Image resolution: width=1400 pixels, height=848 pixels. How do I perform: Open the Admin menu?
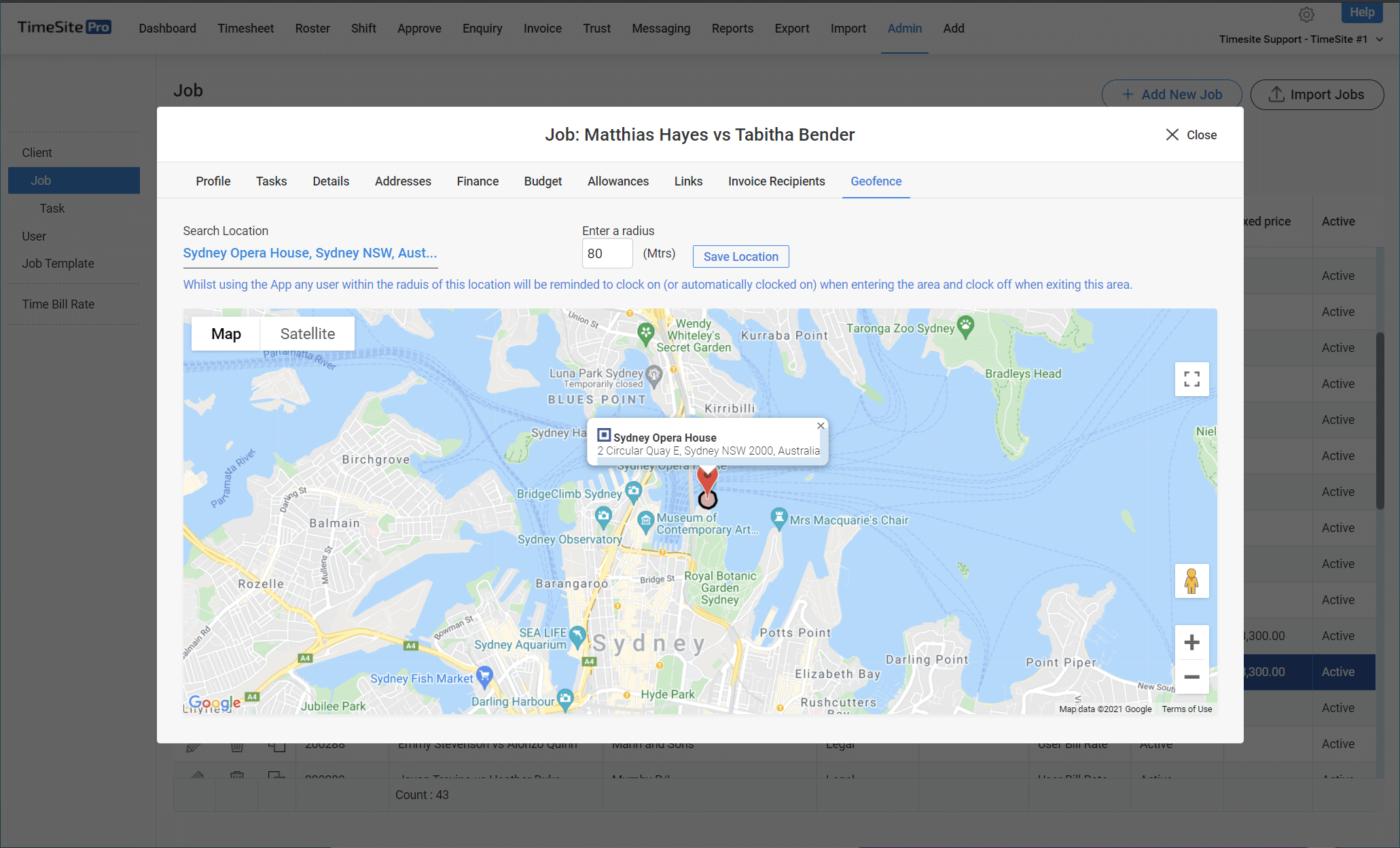click(905, 29)
